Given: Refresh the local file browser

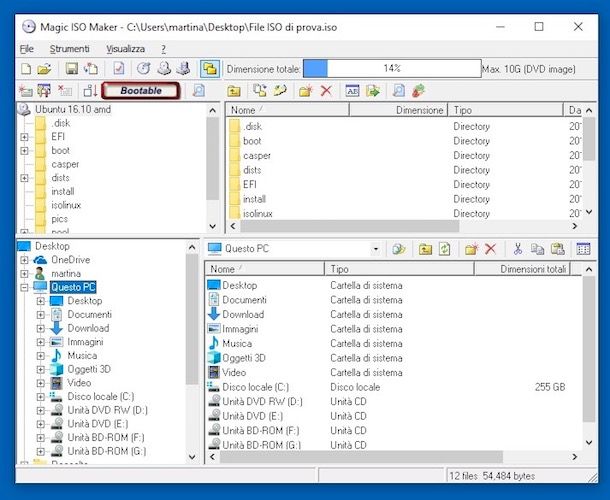Looking at the screenshot, I should (445, 249).
